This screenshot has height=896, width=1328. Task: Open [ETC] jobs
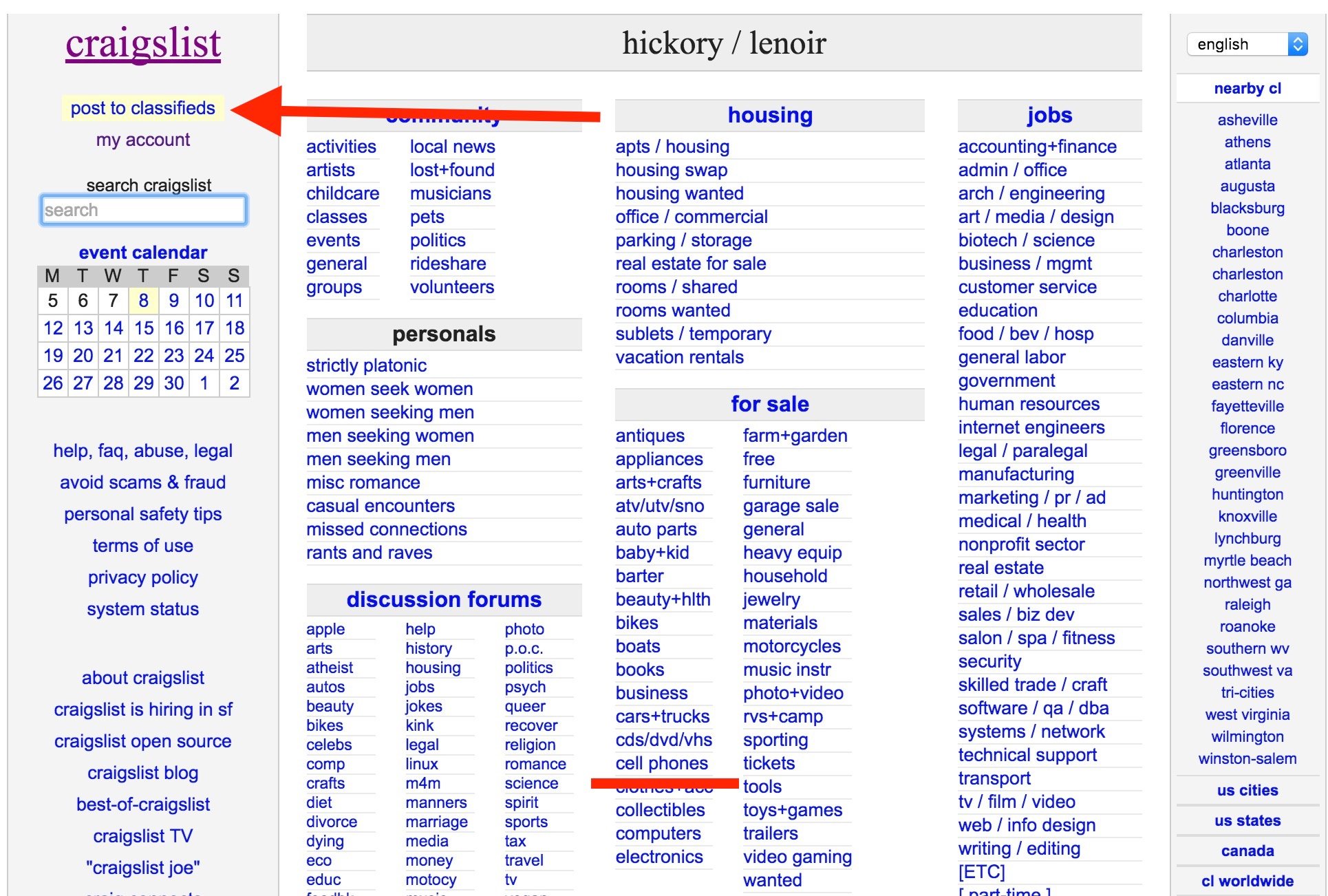pos(982,872)
